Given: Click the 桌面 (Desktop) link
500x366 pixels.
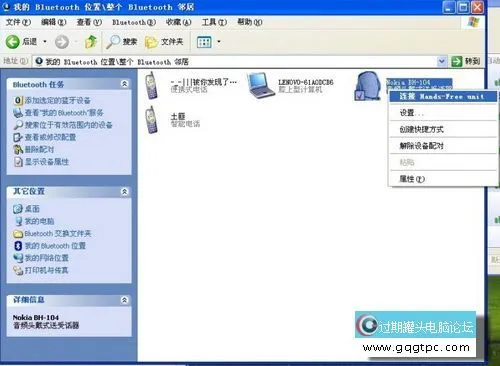Looking at the screenshot, I should [32, 209].
